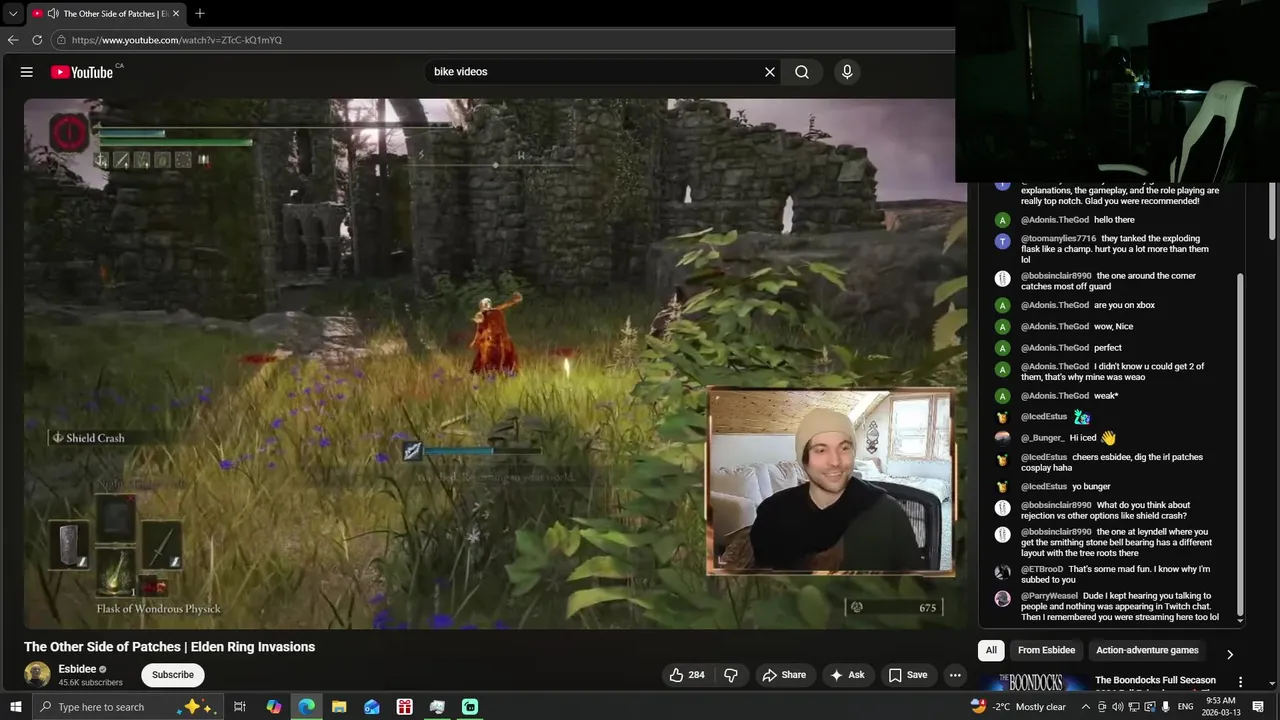Click the Type here to search box
This screenshot has height=720, width=1280.
point(127,707)
